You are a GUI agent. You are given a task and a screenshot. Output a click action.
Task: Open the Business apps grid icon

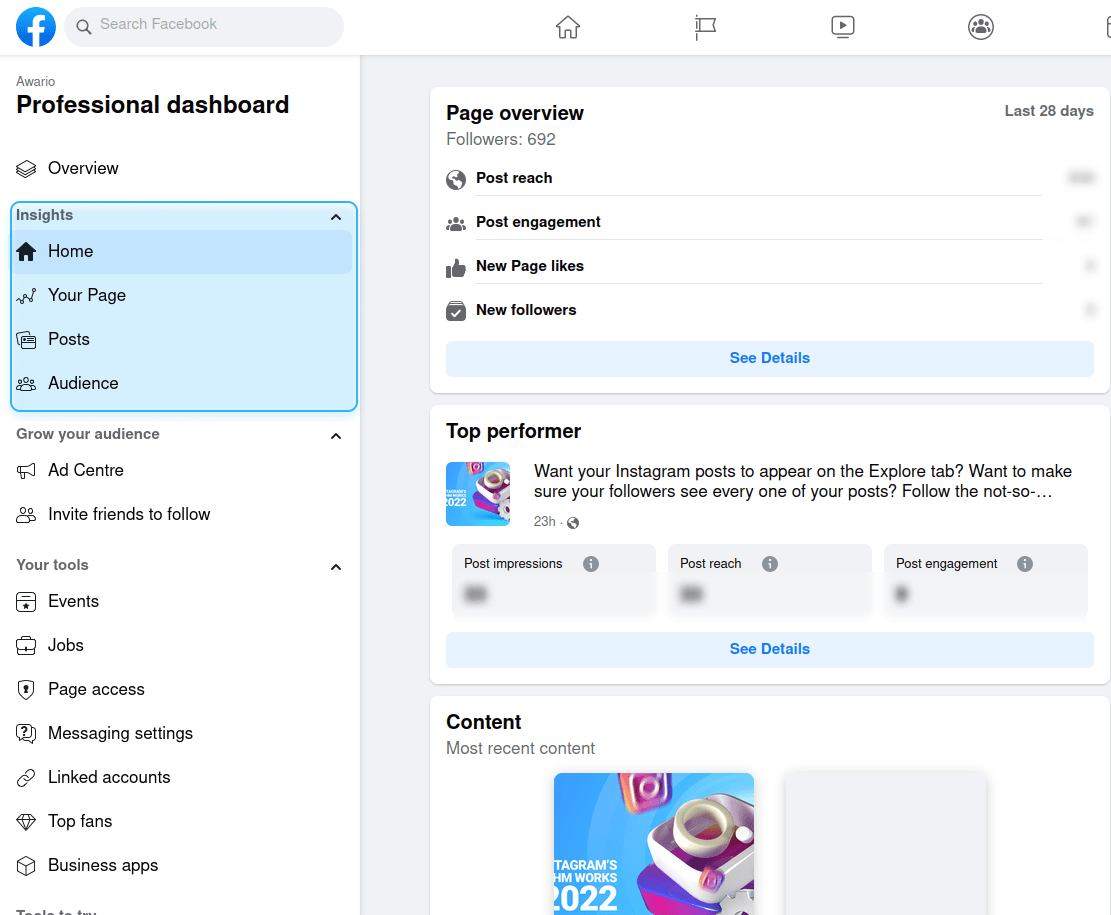[25, 865]
